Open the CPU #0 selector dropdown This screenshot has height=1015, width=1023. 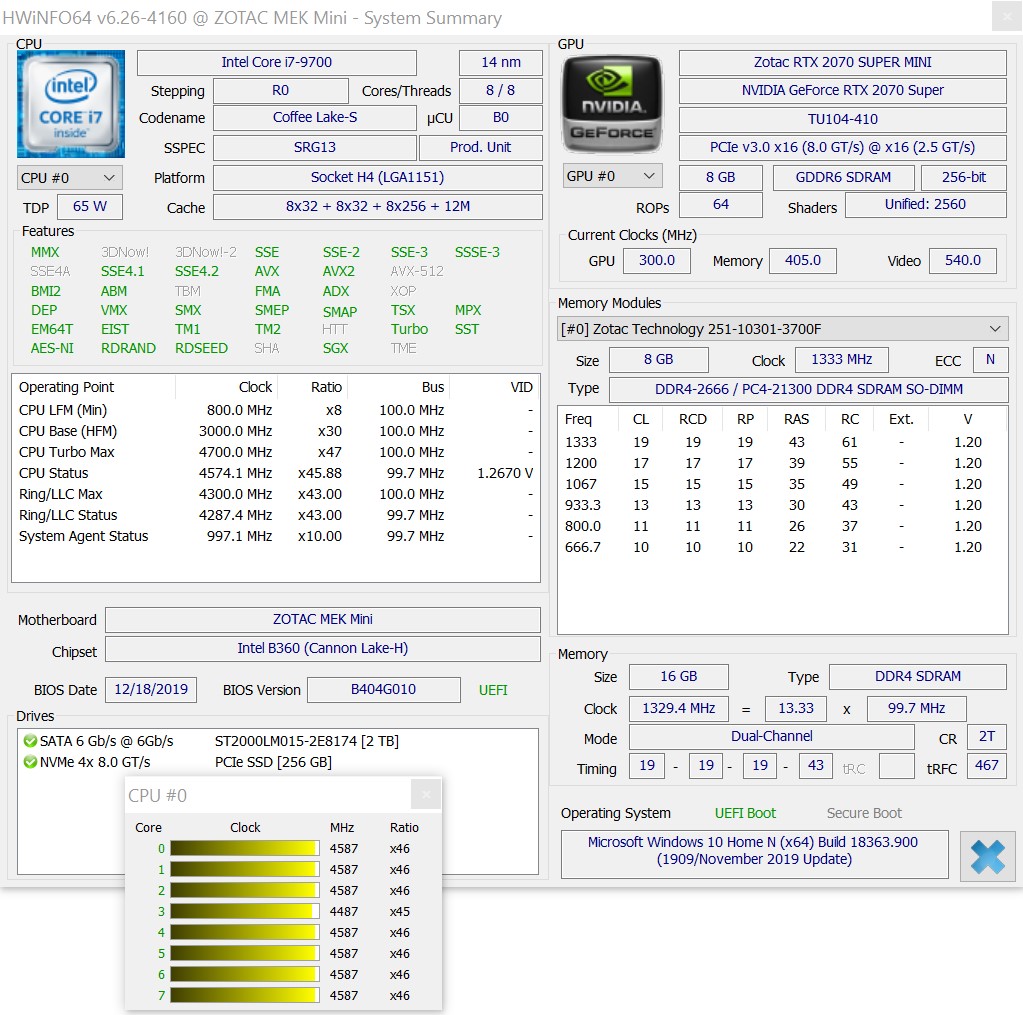pos(69,178)
